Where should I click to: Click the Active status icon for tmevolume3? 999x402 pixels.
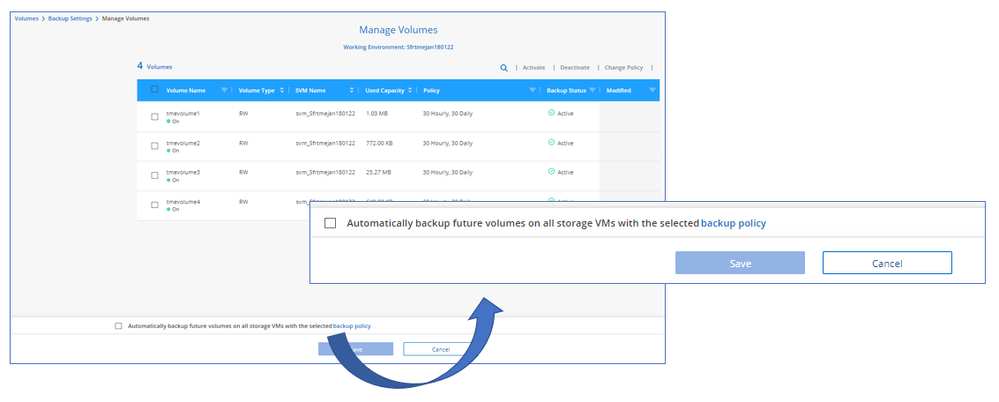tap(551, 172)
